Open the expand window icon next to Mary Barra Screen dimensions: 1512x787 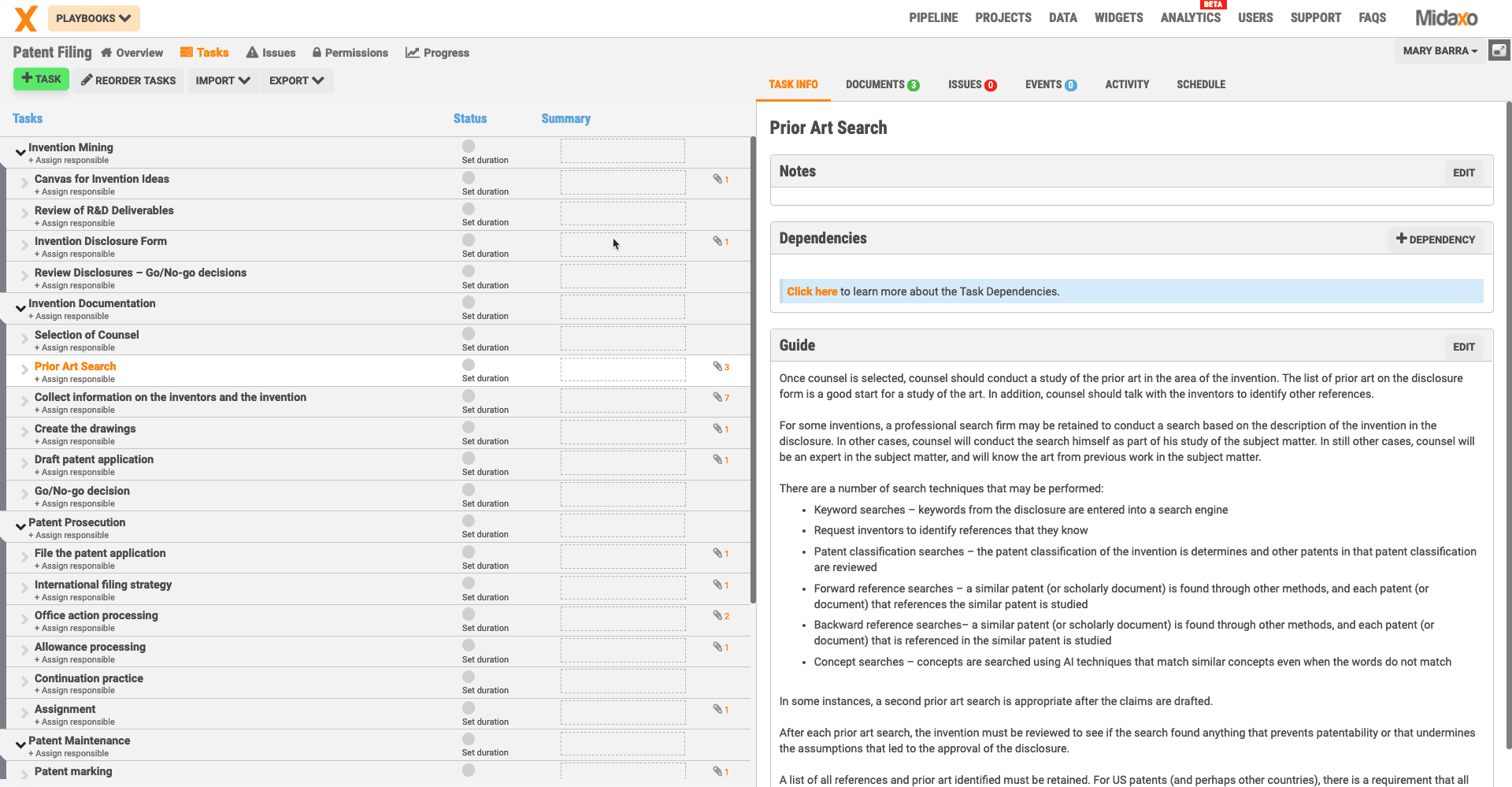(1499, 50)
